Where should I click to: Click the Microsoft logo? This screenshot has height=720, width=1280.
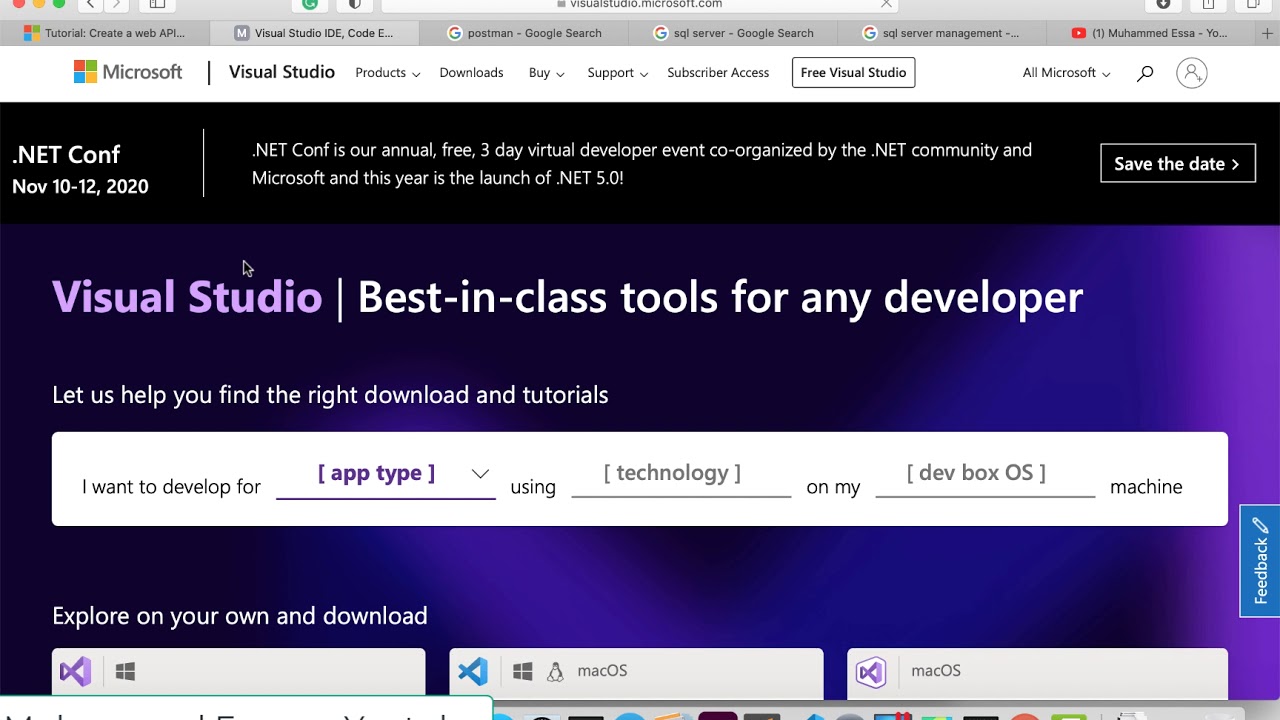pyautogui.click(x=128, y=72)
